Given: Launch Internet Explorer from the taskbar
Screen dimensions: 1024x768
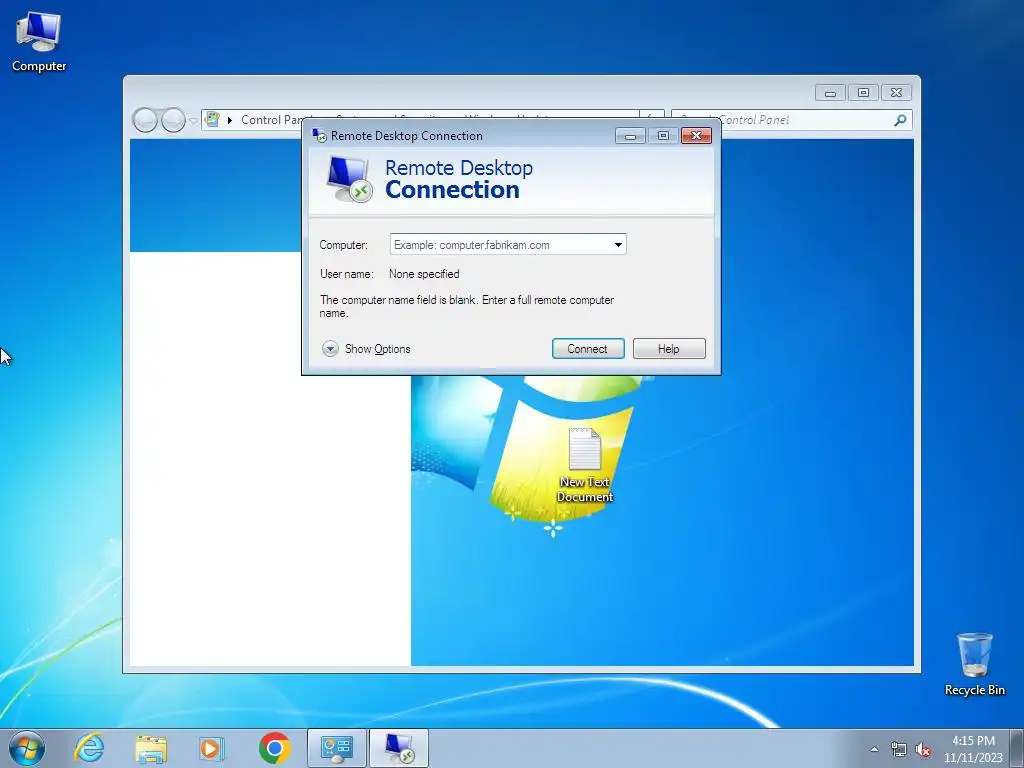Looking at the screenshot, I should pyautogui.click(x=89, y=748).
